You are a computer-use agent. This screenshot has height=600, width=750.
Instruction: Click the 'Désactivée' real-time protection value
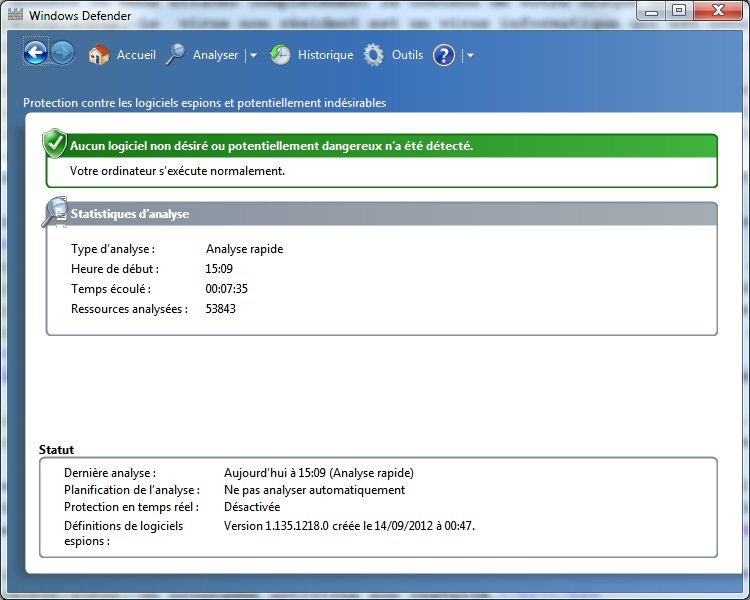(x=252, y=507)
